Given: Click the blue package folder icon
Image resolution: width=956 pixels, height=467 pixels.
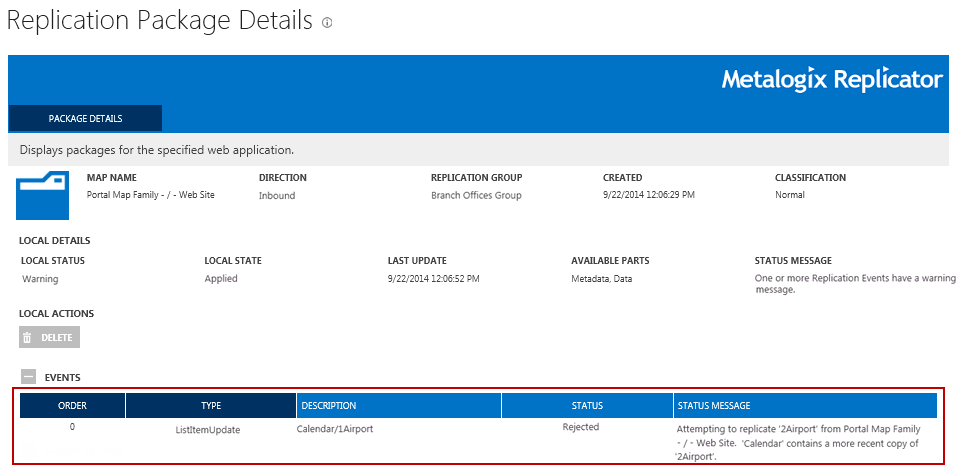Looking at the screenshot, I should [43, 196].
